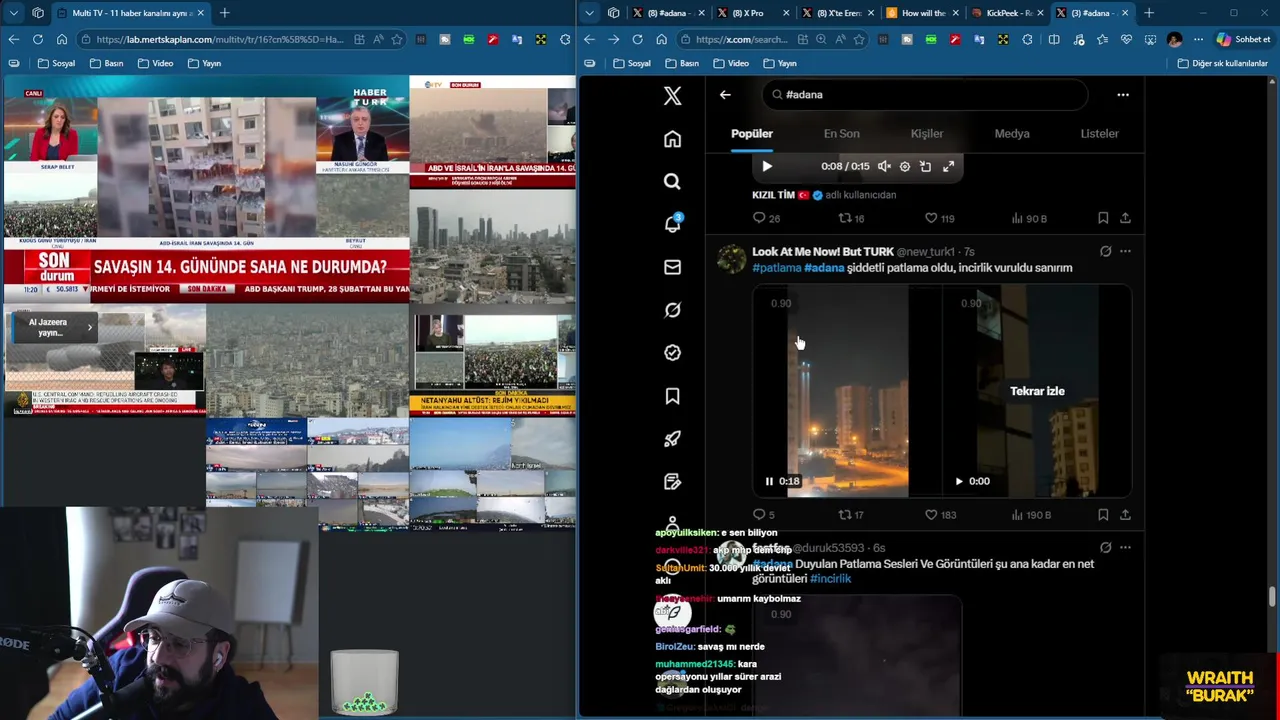Screen dimensions: 1280x720
Task: Pause the video showing 0:18
Action: [769, 481]
